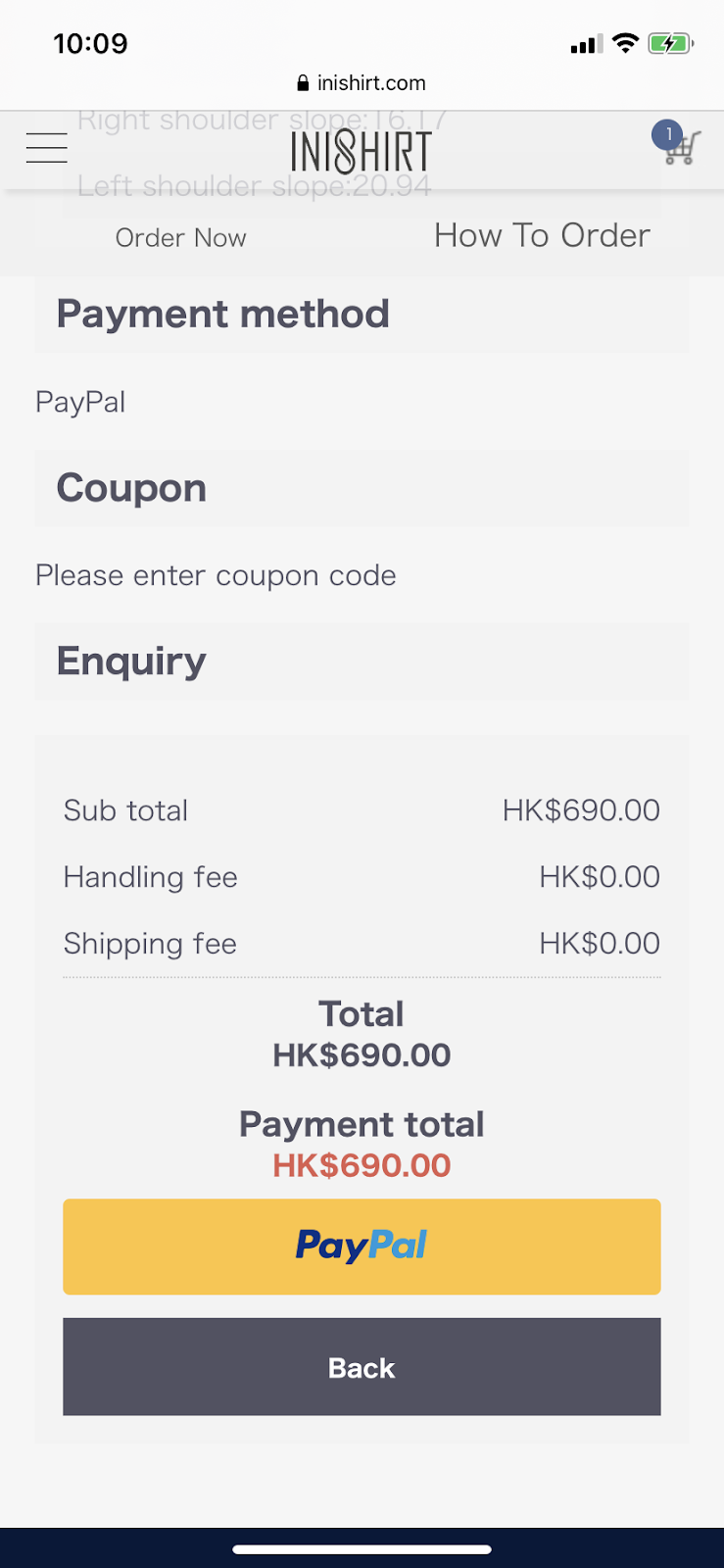Click the coupon code entry field
724x1568 pixels.
point(216,575)
